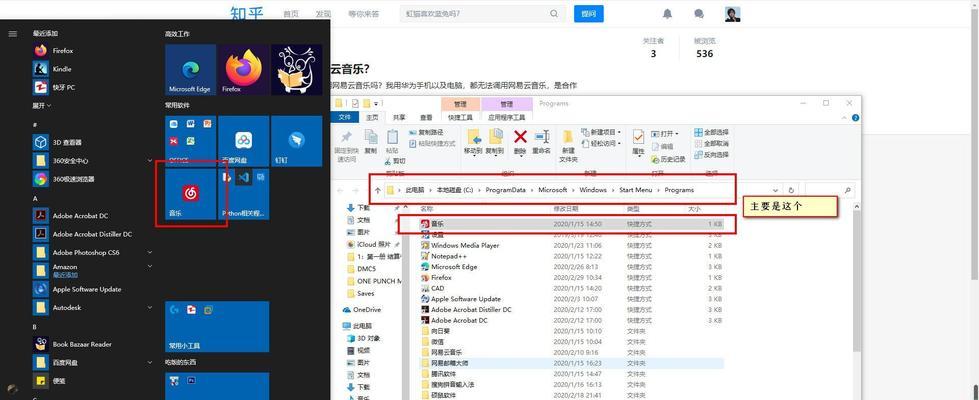Expand the 百度网盘 folder in app list
Screen dimensions: 979x400
point(150,363)
